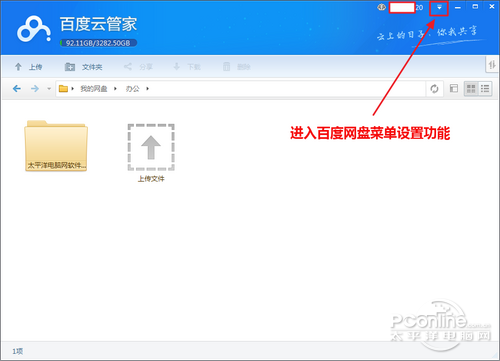Go back with the left arrow

tap(17, 89)
